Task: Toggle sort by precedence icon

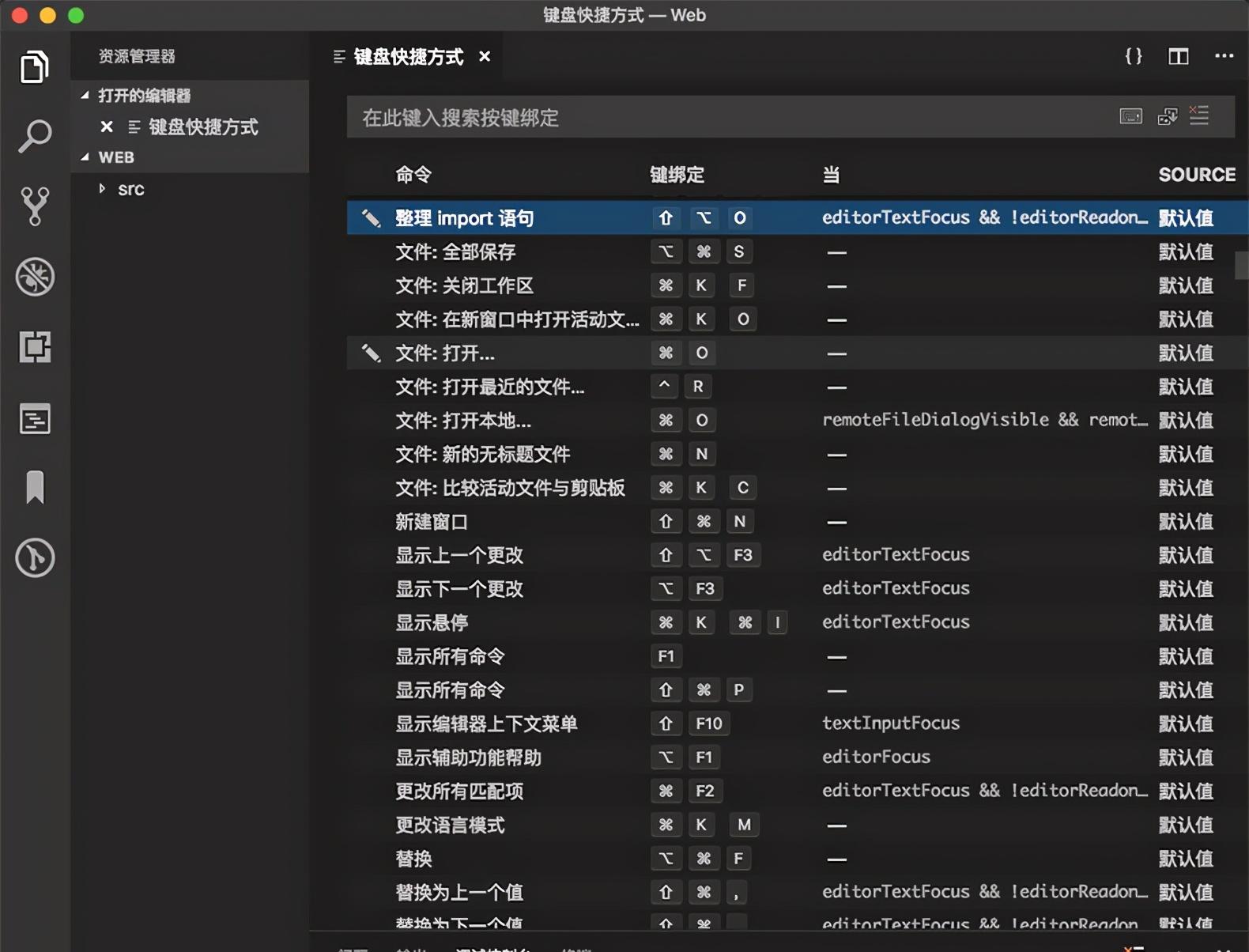Action: [x=1168, y=116]
